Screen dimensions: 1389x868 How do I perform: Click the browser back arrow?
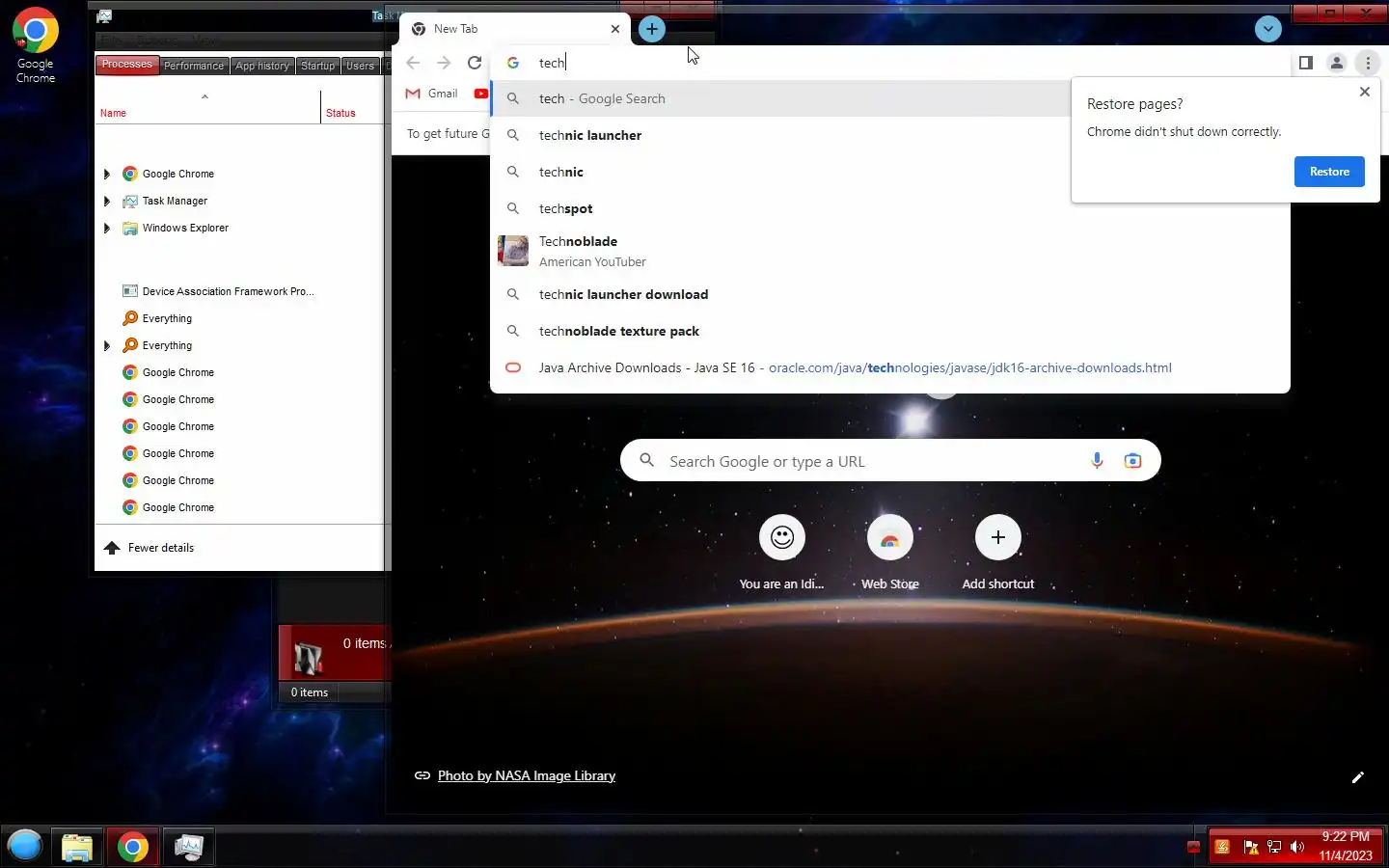(413, 63)
